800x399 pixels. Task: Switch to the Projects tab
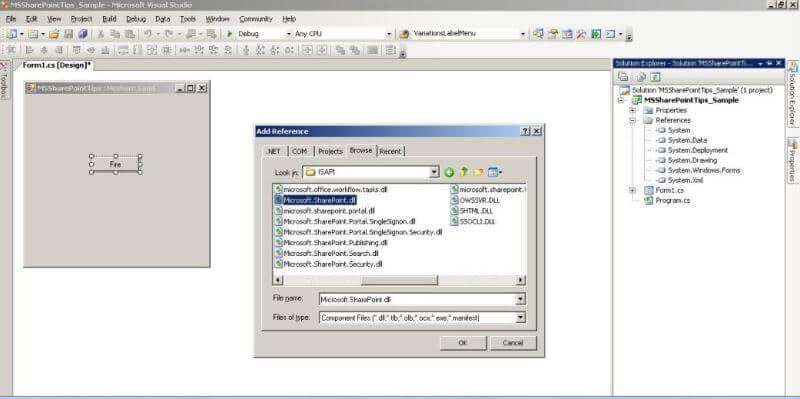[330, 152]
